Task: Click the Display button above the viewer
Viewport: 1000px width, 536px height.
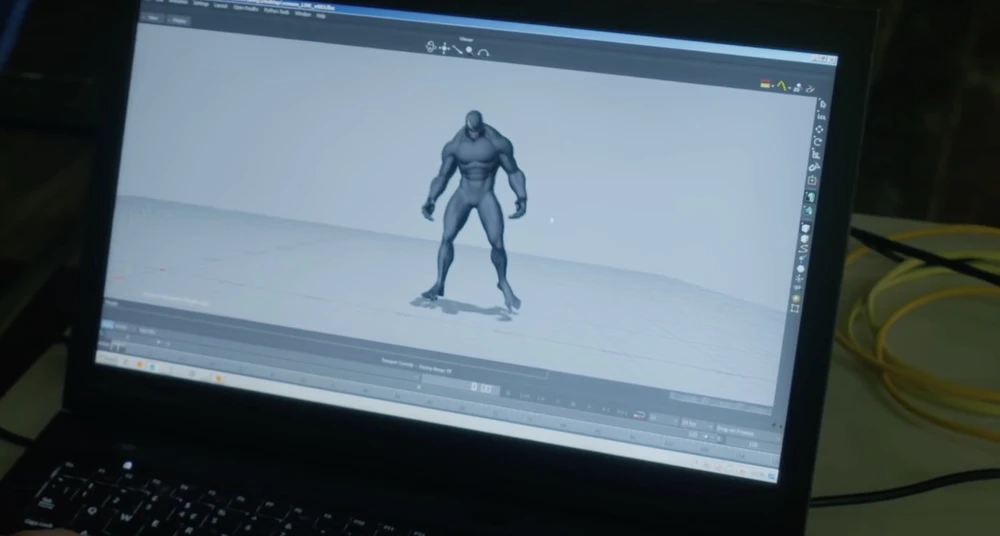Action: click(x=180, y=20)
